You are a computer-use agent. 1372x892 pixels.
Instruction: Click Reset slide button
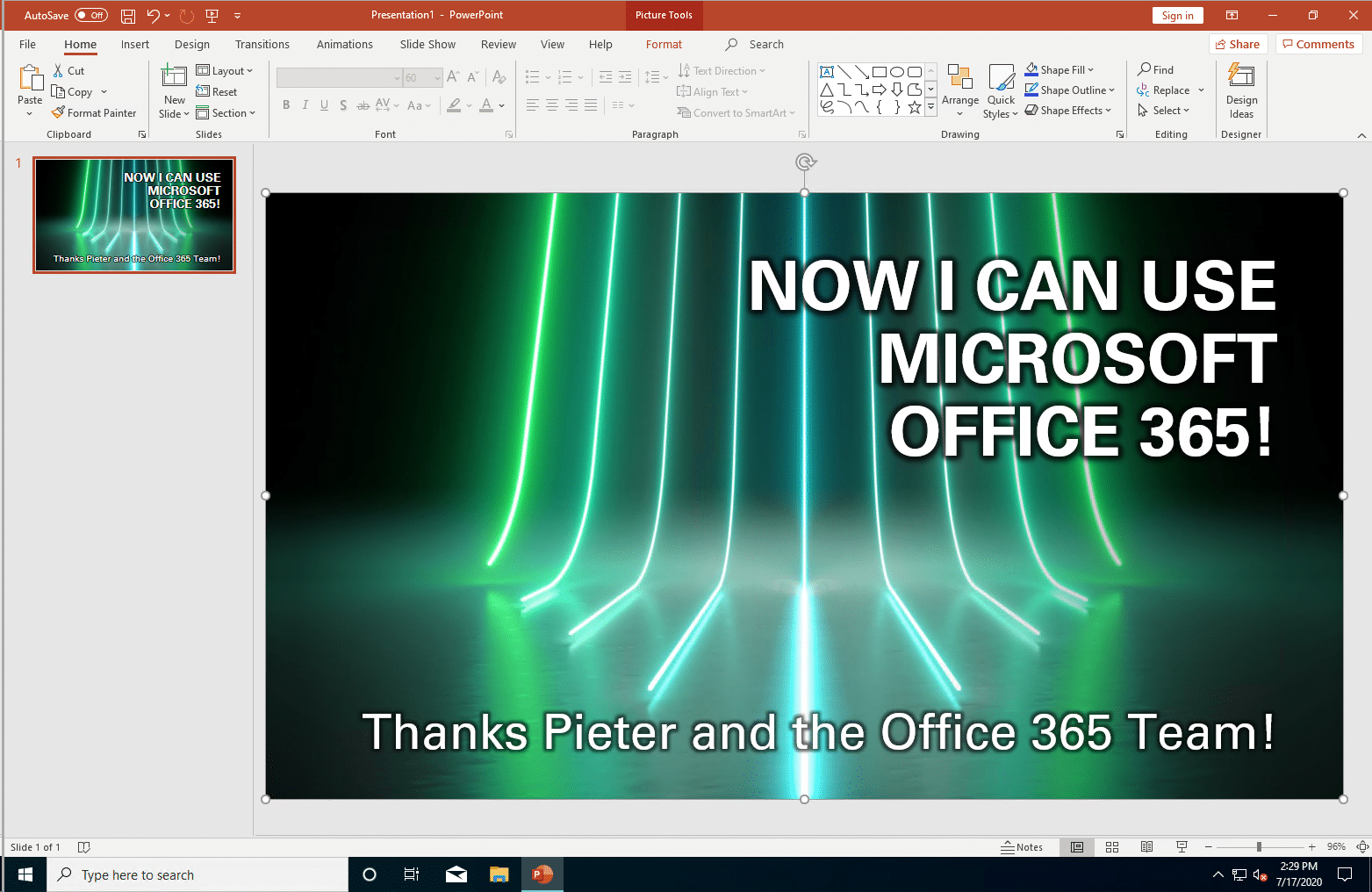(217, 91)
